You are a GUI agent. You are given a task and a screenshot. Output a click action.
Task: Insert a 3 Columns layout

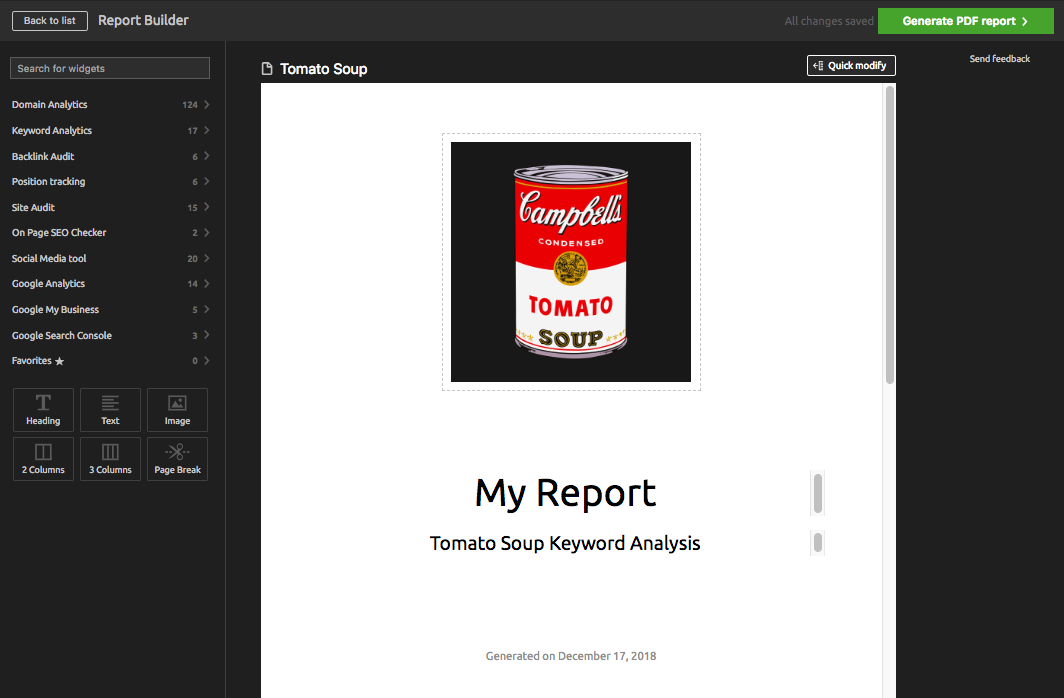pos(110,459)
